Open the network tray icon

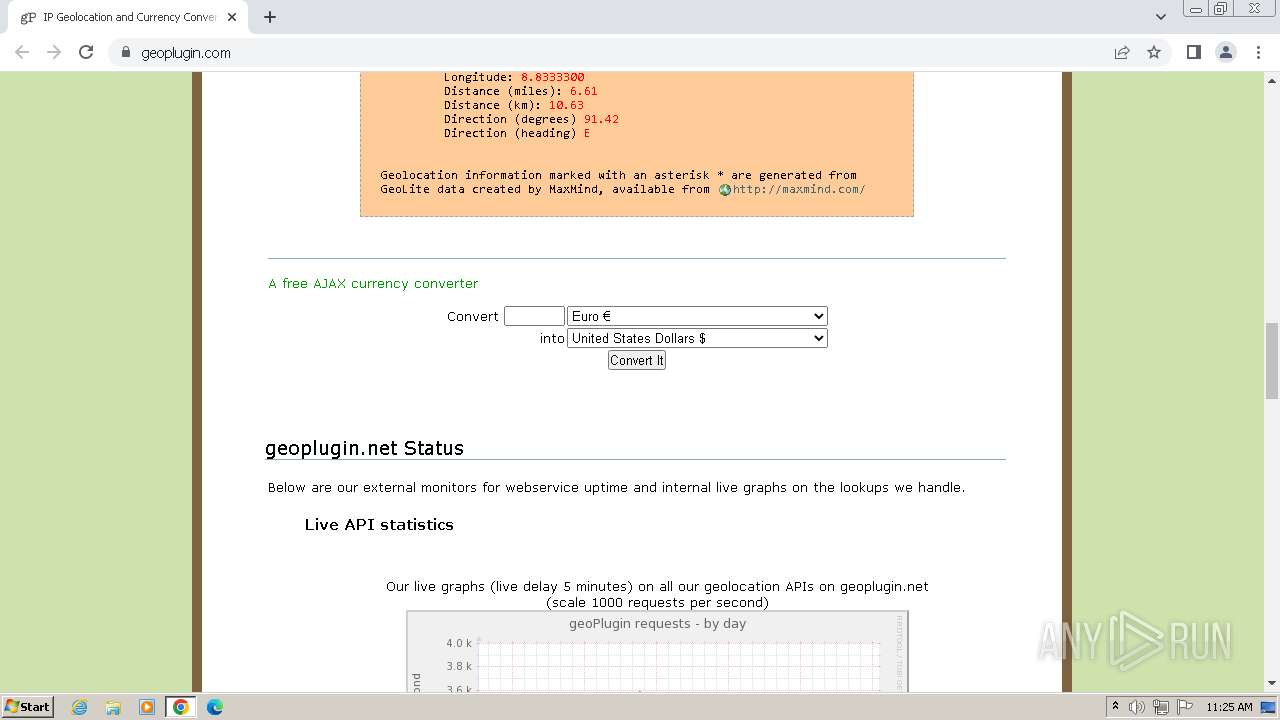1161,707
